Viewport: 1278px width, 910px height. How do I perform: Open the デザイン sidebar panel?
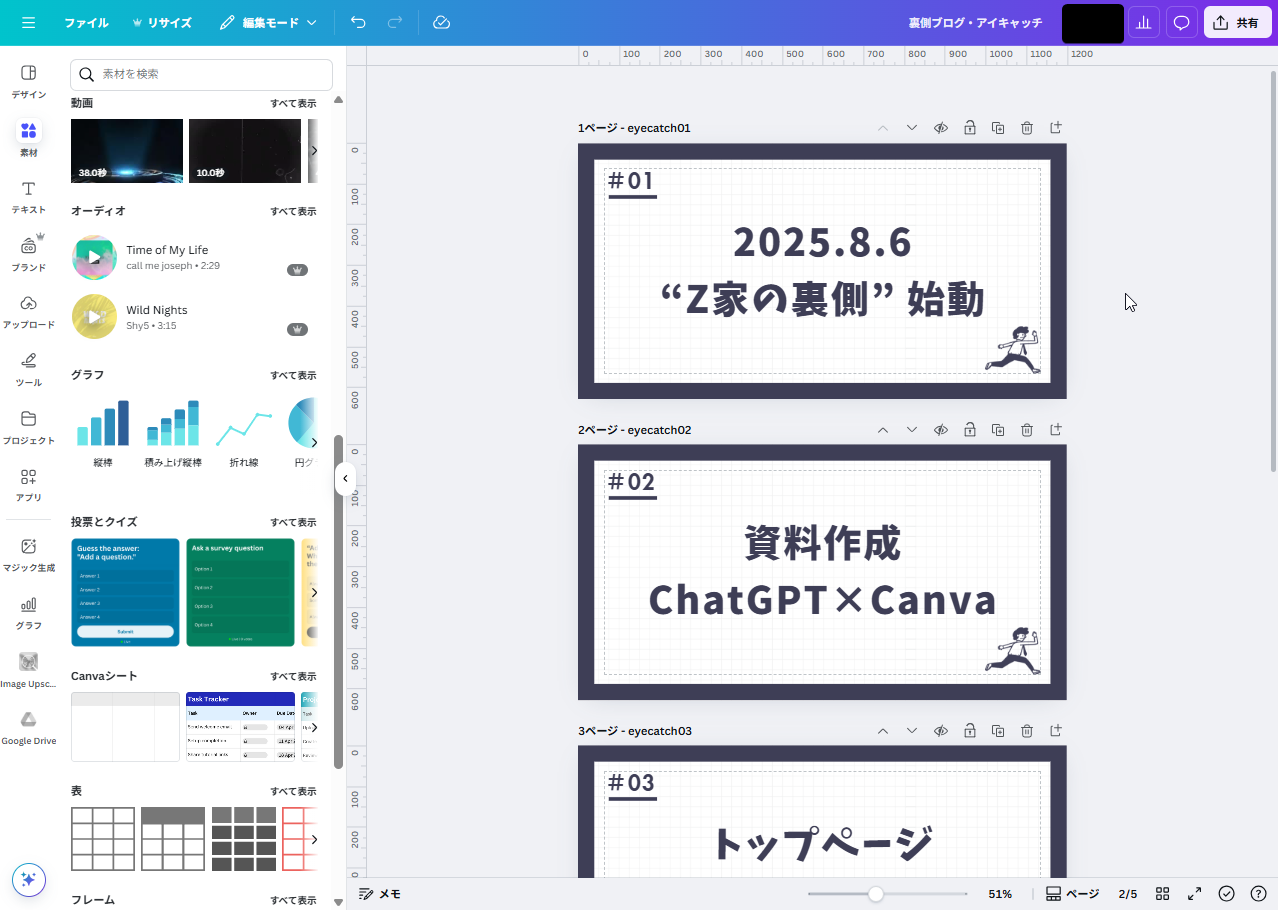coord(28,81)
